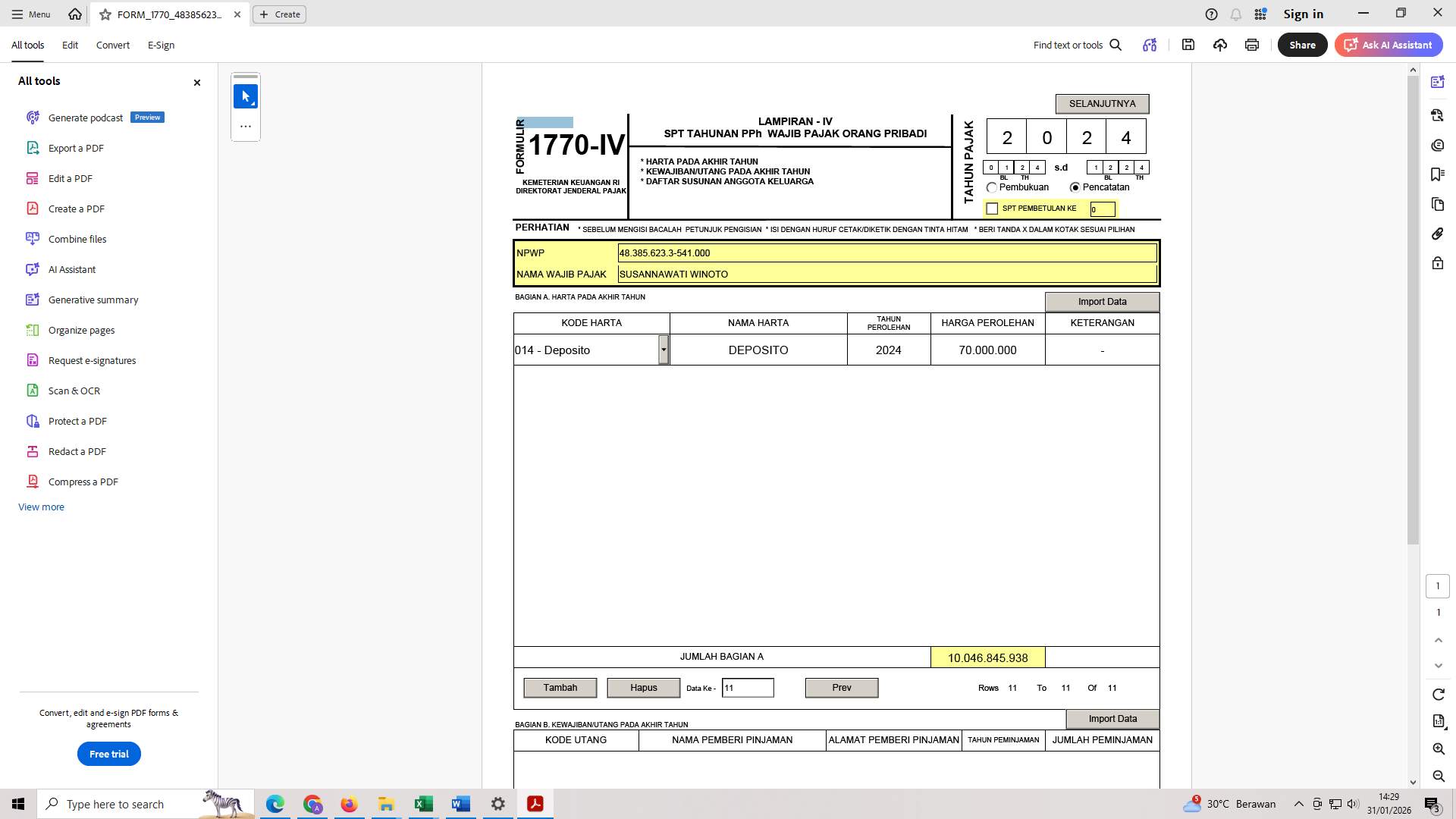Enable the SPT PEMBETULAN KE checkbox

pyautogui.click(x=992, y=208)
